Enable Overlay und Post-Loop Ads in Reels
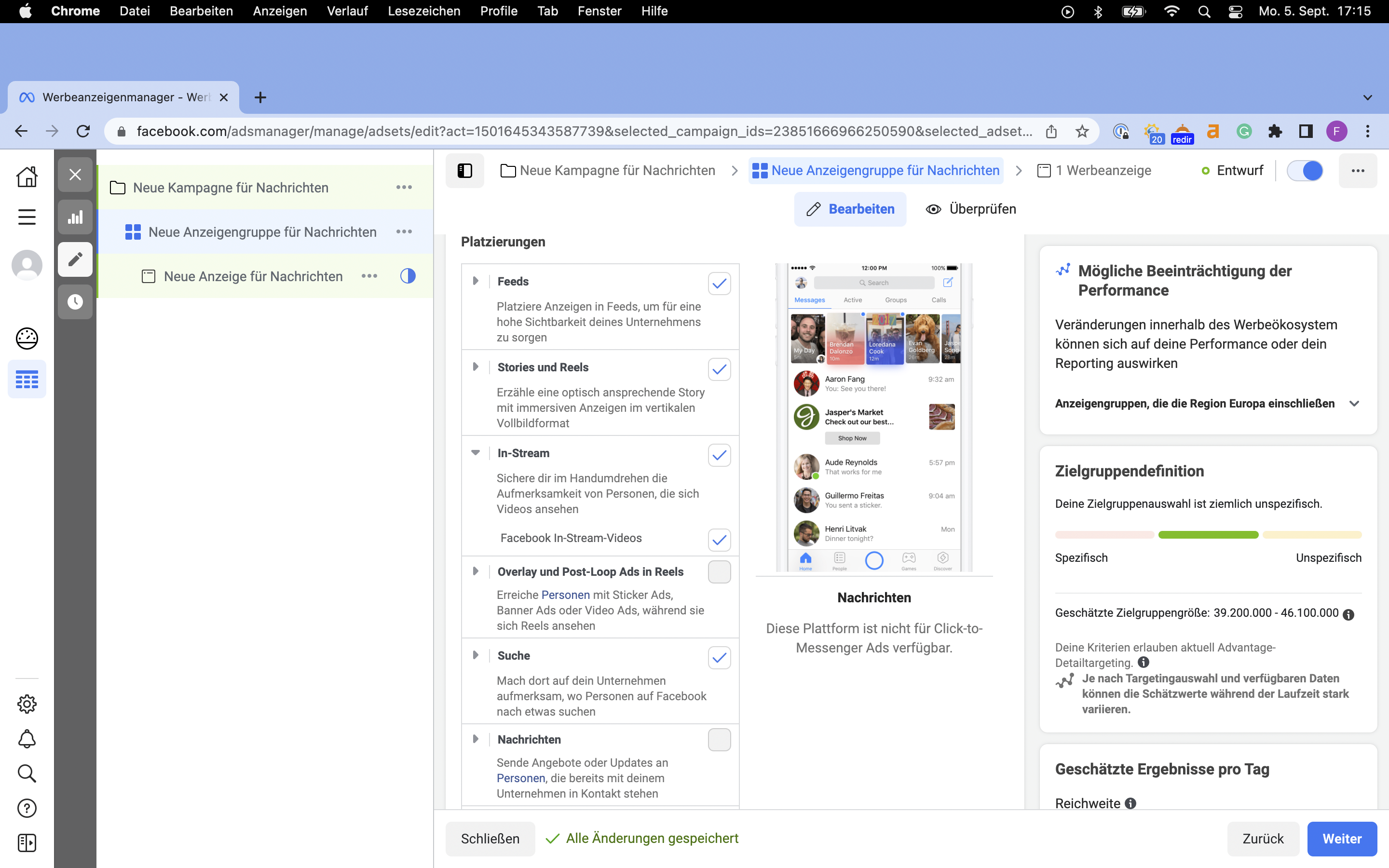1389x868 pixels. coord(719,572)
